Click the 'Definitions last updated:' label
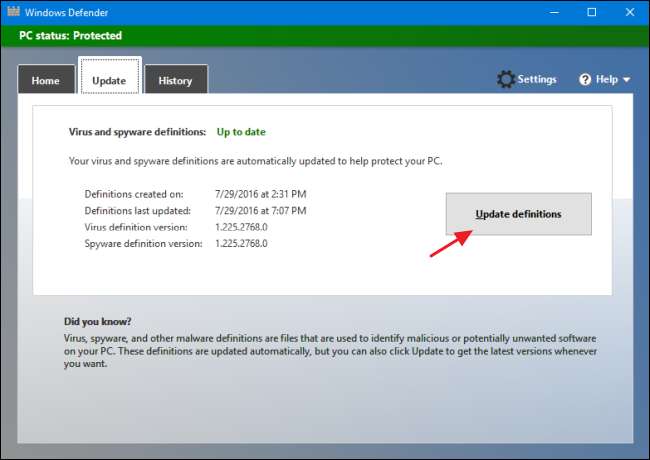 click(x=138, y=211)
